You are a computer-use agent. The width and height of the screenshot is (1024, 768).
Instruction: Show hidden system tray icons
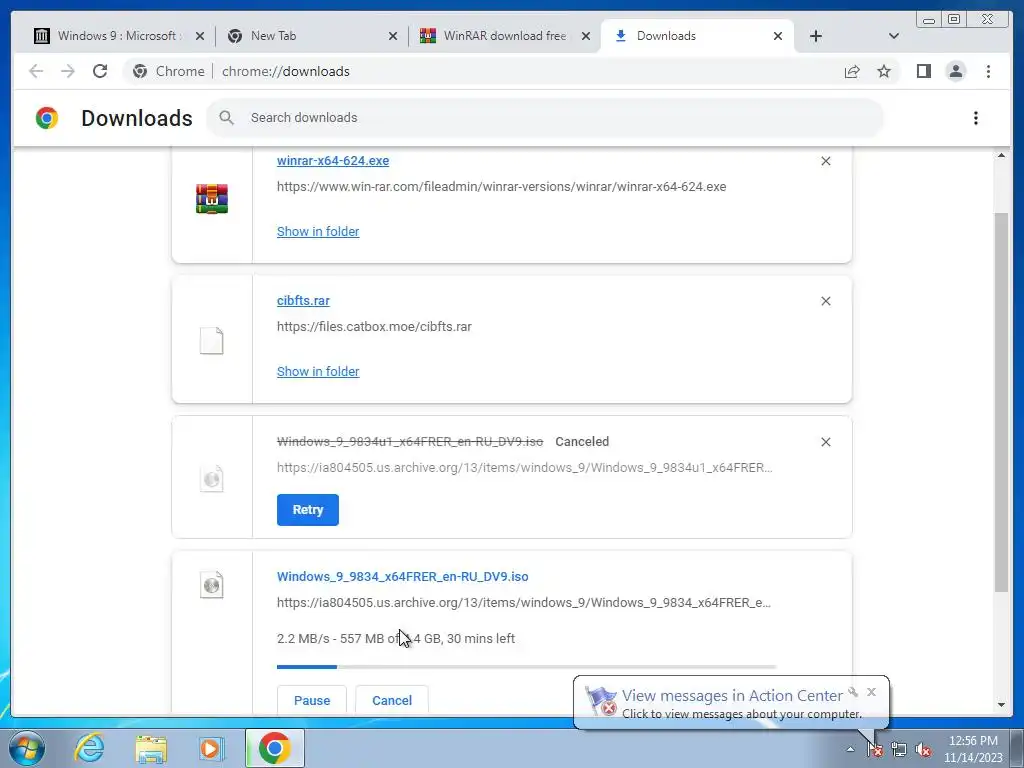pos(850,749)
